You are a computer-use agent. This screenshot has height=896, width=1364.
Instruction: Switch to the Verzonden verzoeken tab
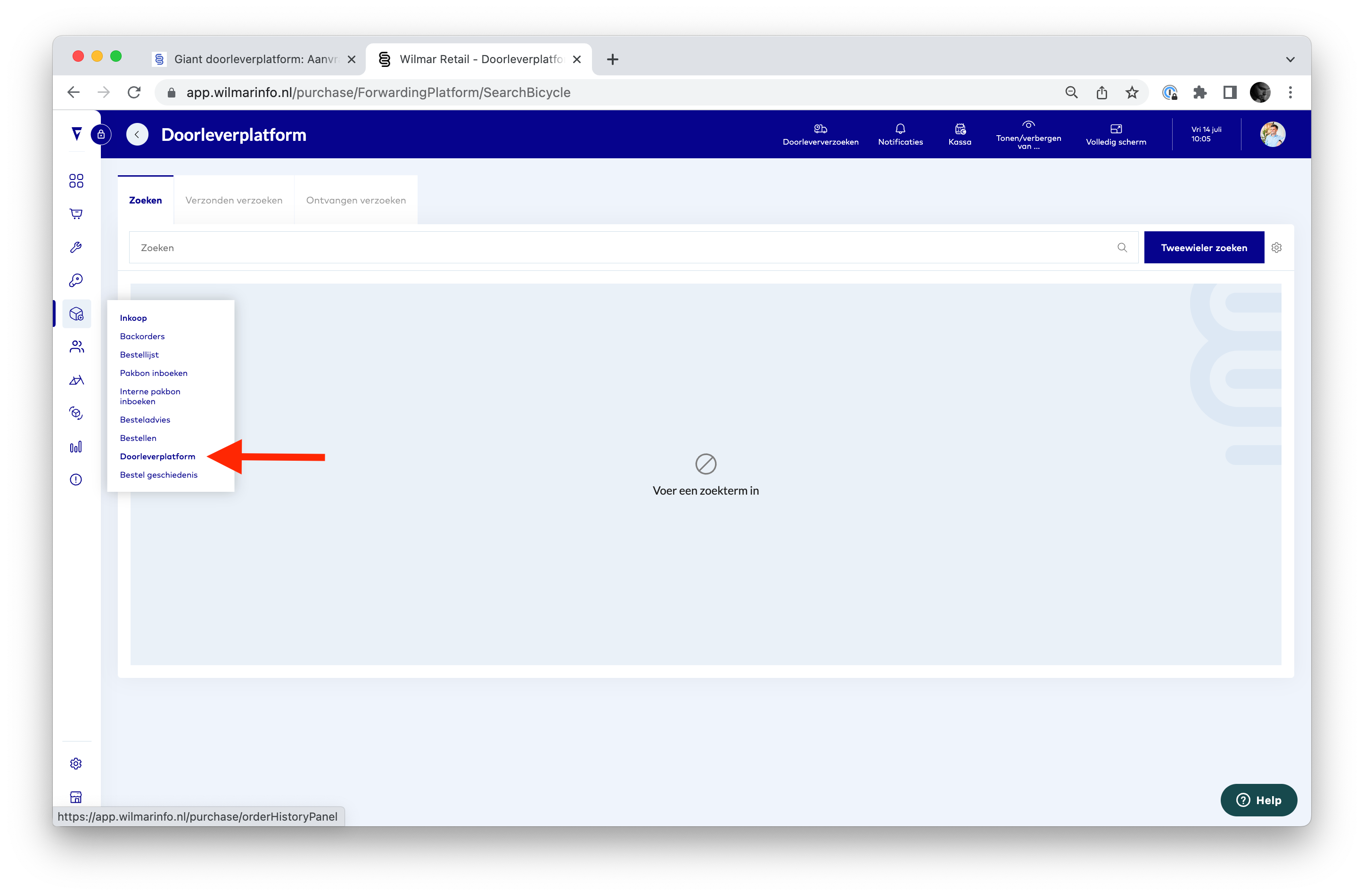click(x=234, y=200)
